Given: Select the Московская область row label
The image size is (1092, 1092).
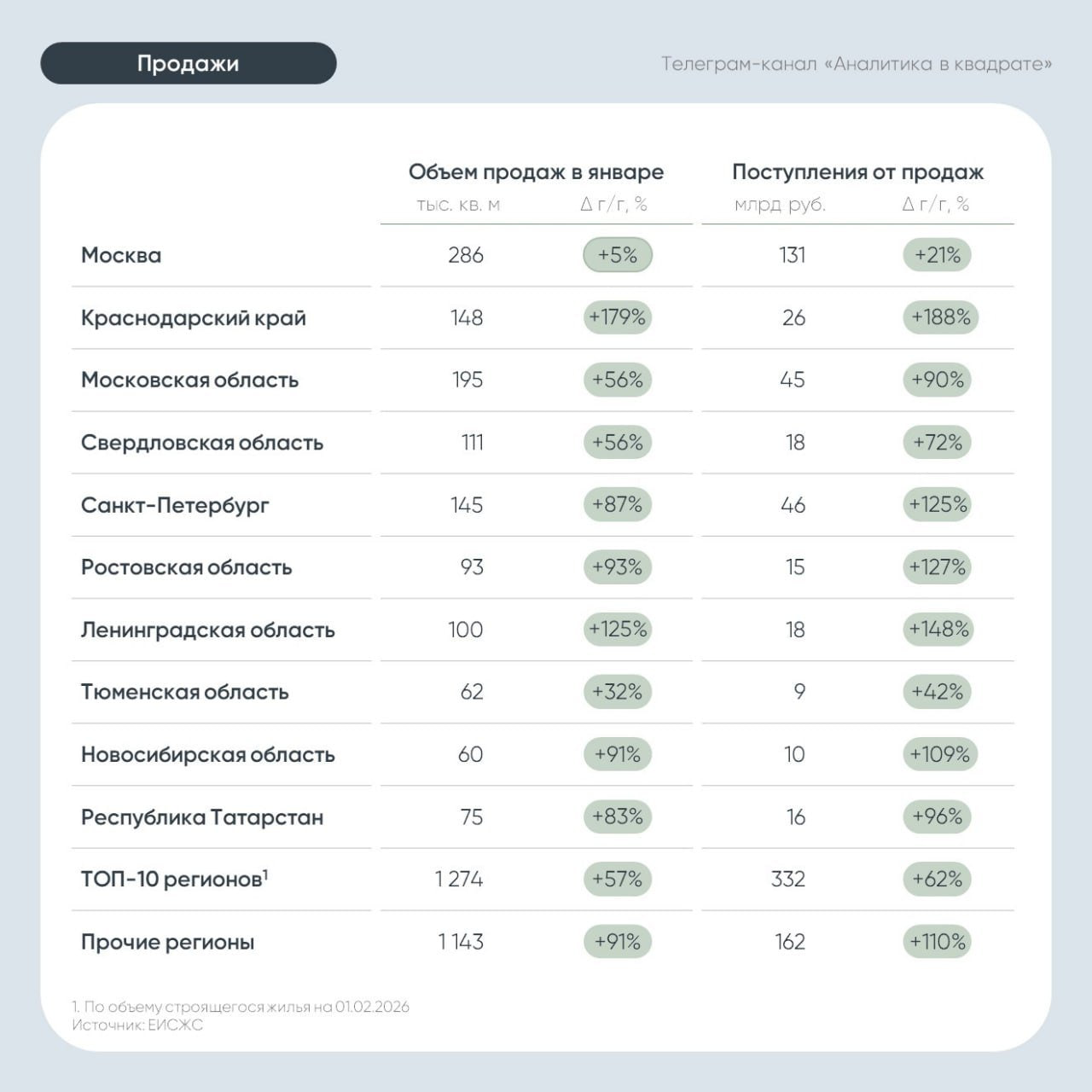Looking at the screenshot, I should (189, 380).
